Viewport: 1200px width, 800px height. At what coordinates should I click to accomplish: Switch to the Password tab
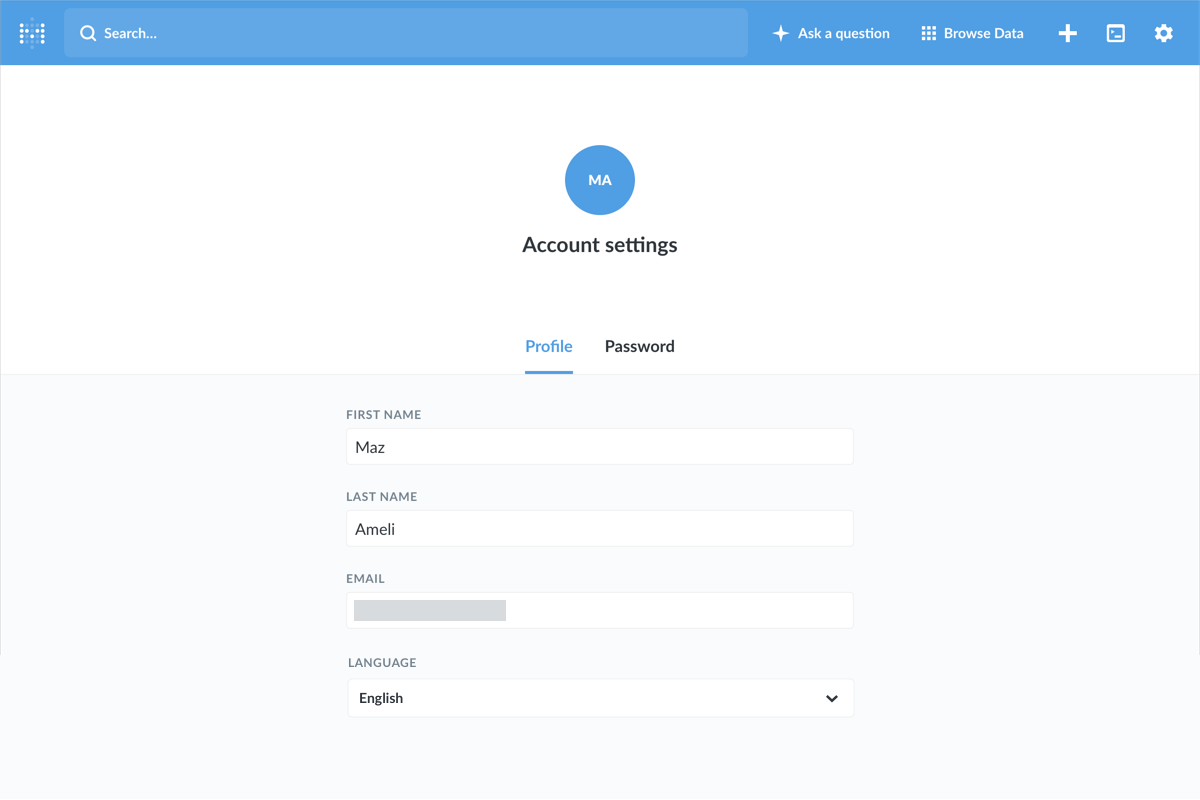click(639, 346)
